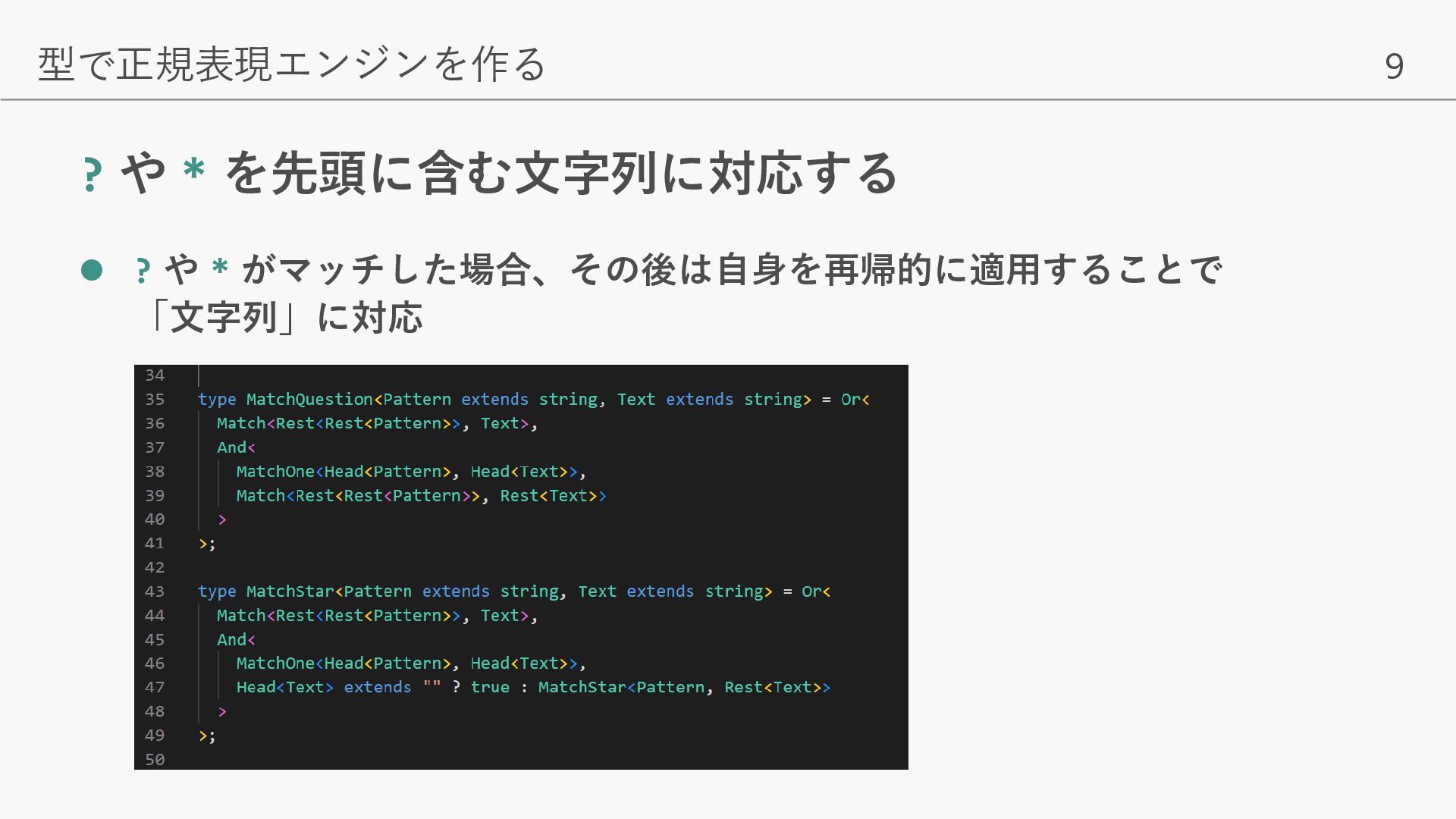
Task: Click the Or< token on line 35
Action: [855, 400]
